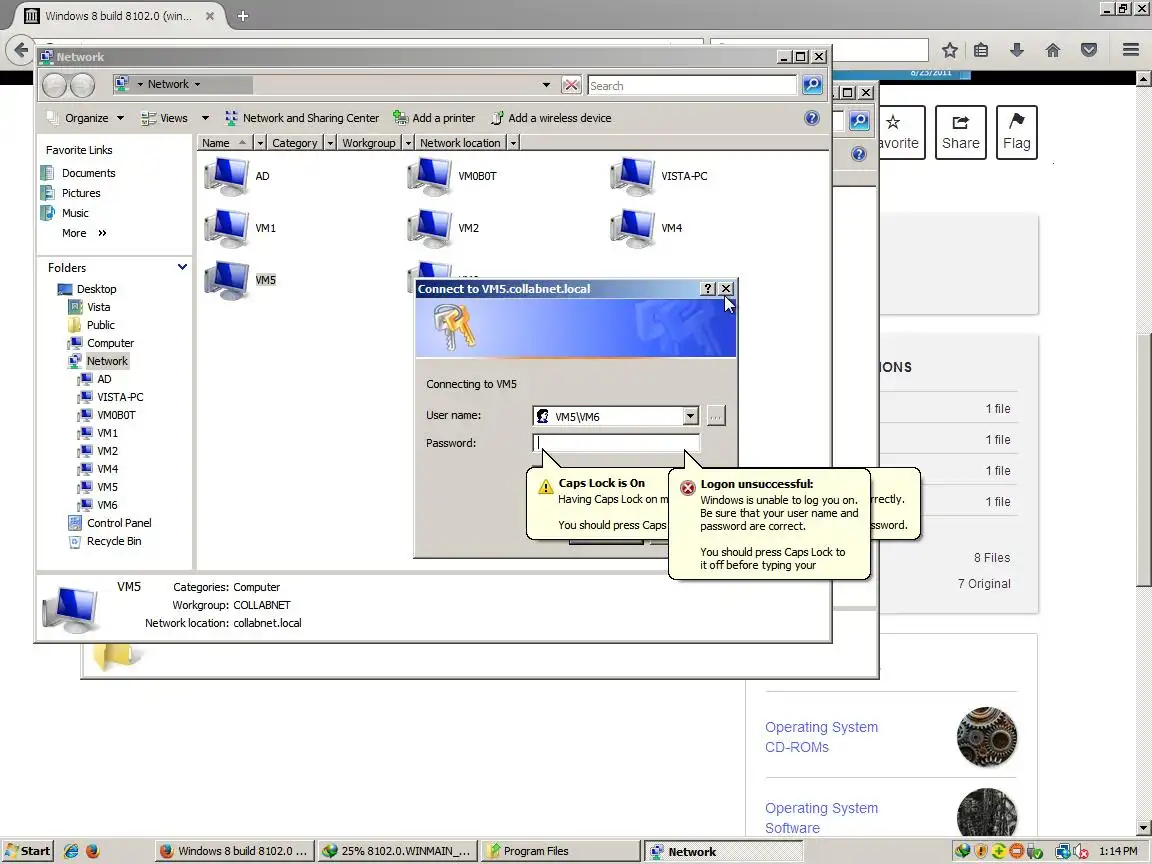Click the Network window Search box

[692, 85]
